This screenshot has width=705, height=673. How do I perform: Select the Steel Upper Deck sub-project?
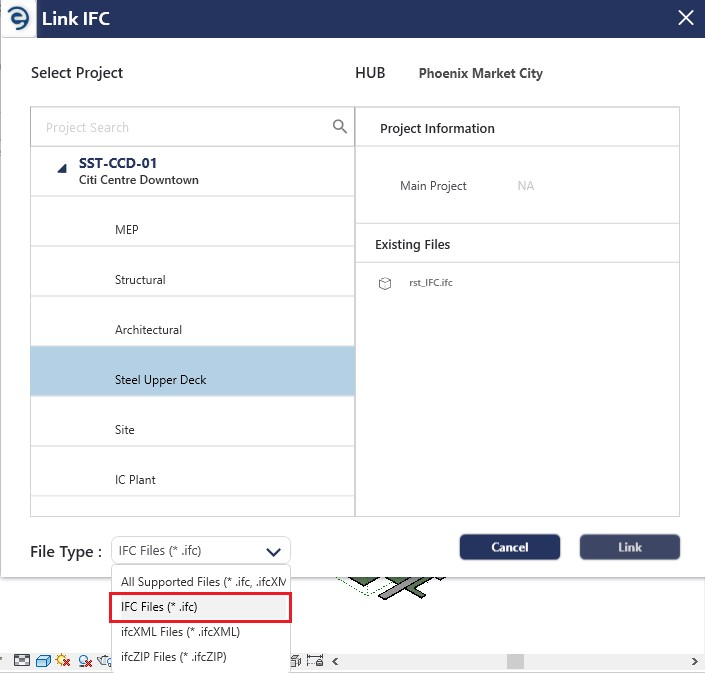click(x=192, y=371)
